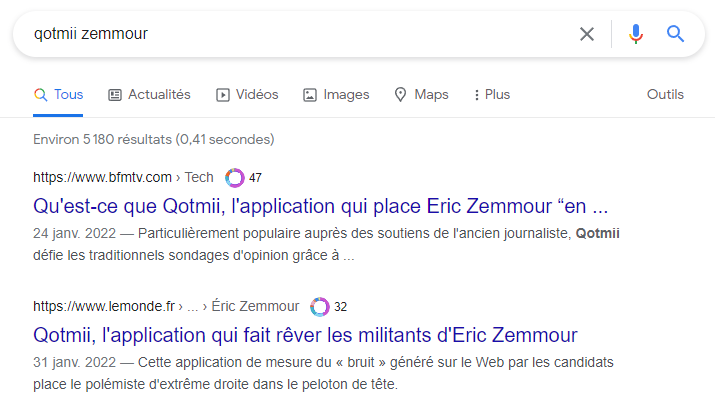
Task: Switch to the Tous tab
Action: pos(58,95)
